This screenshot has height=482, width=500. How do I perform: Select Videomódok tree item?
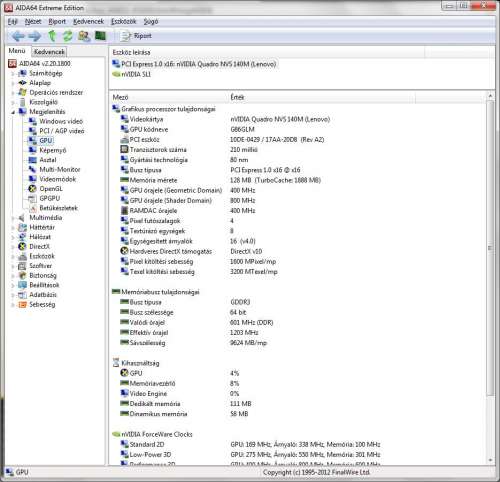click(58, 179)
